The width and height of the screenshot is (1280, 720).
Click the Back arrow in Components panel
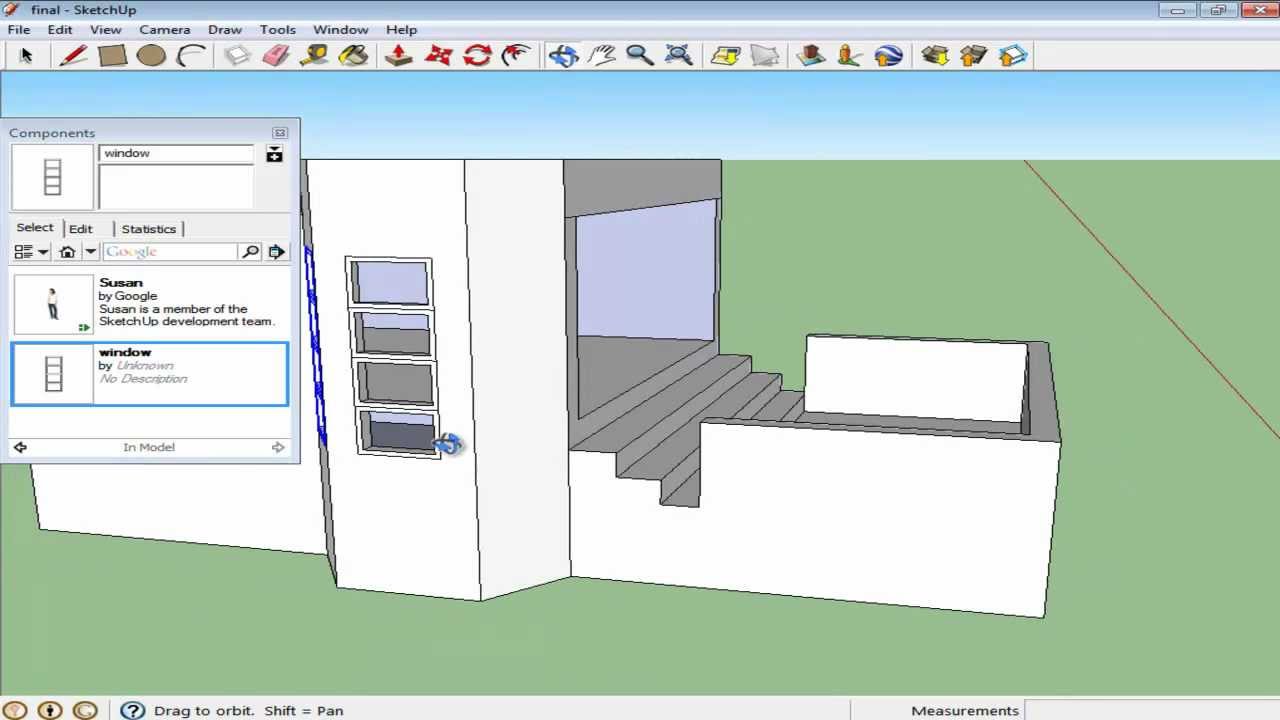click(20, 447)
